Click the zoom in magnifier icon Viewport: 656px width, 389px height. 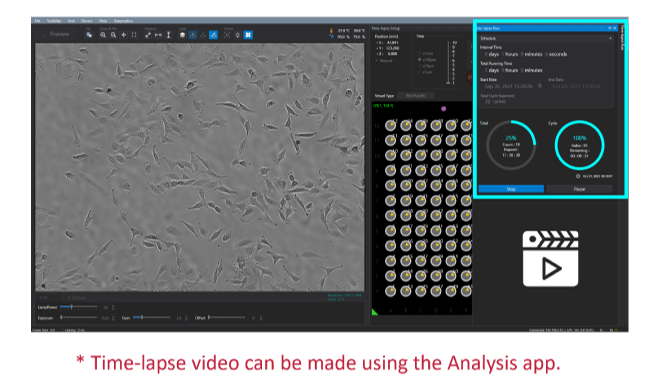click(103, 35)
